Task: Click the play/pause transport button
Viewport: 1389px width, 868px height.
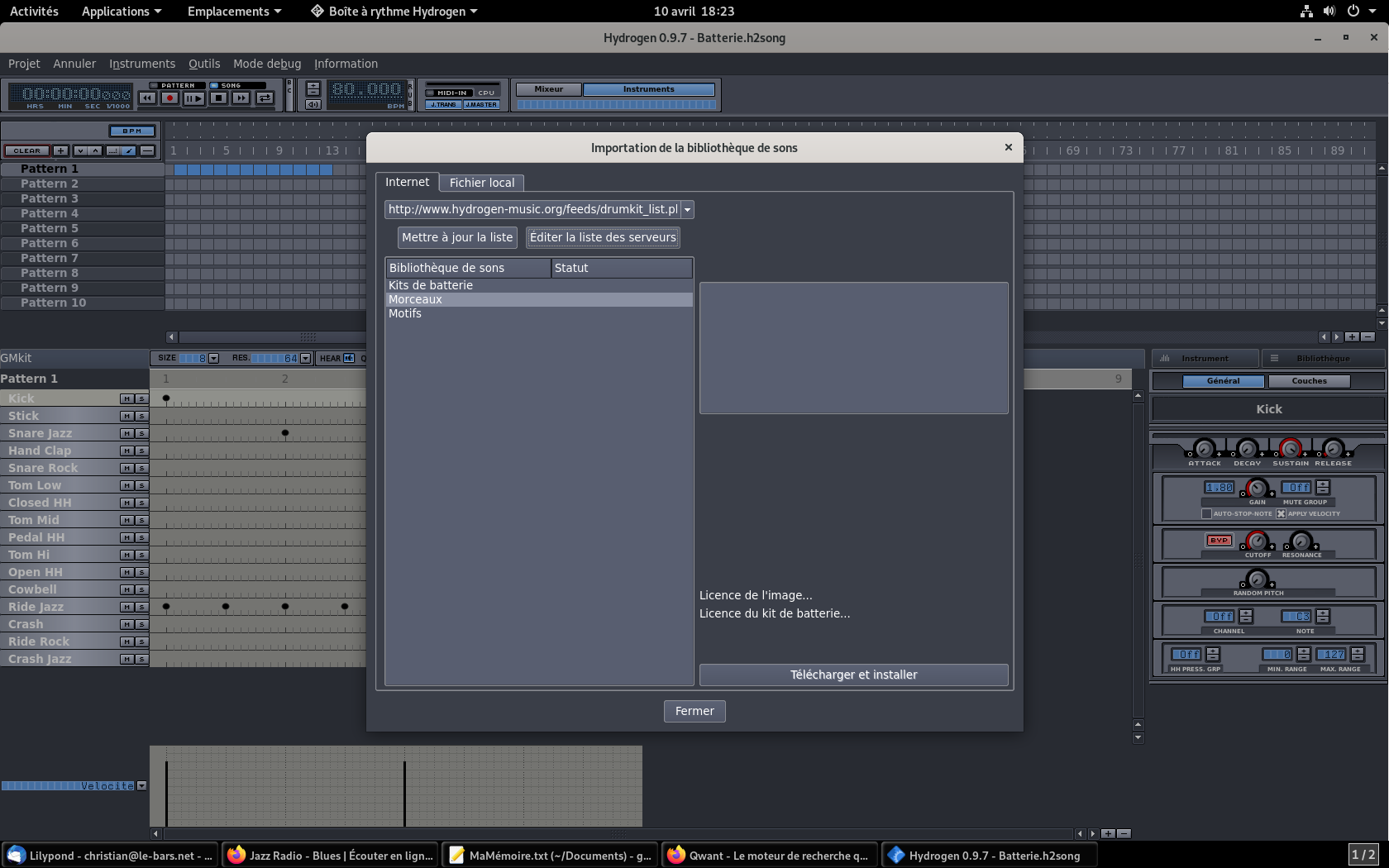Action: (x=194, y=98)
